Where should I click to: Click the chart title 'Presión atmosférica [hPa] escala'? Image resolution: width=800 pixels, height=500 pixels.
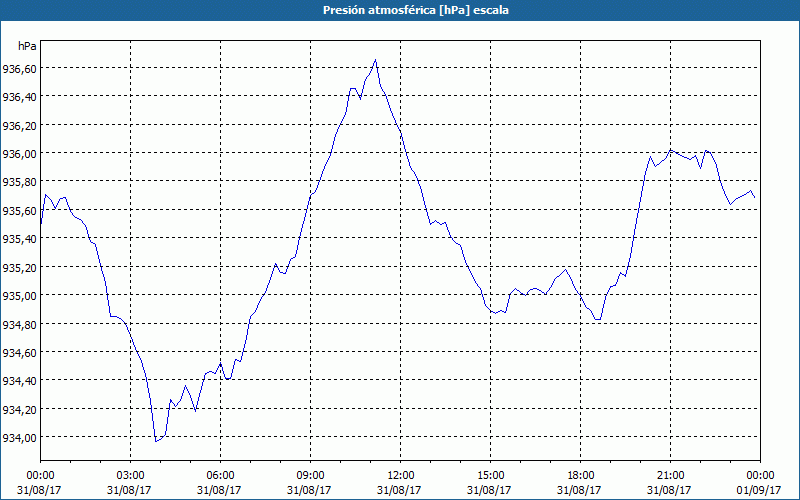[x=415, y=10]
